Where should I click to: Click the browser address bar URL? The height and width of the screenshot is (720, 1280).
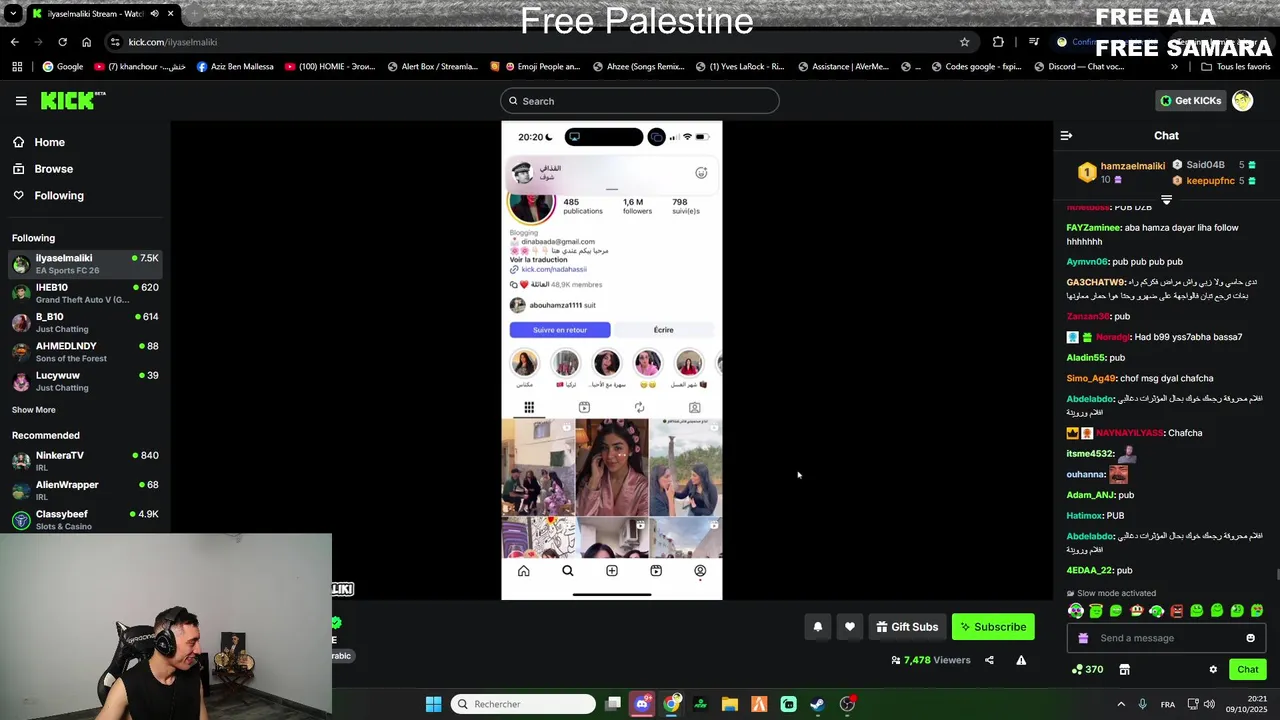[x=173, y=42]
